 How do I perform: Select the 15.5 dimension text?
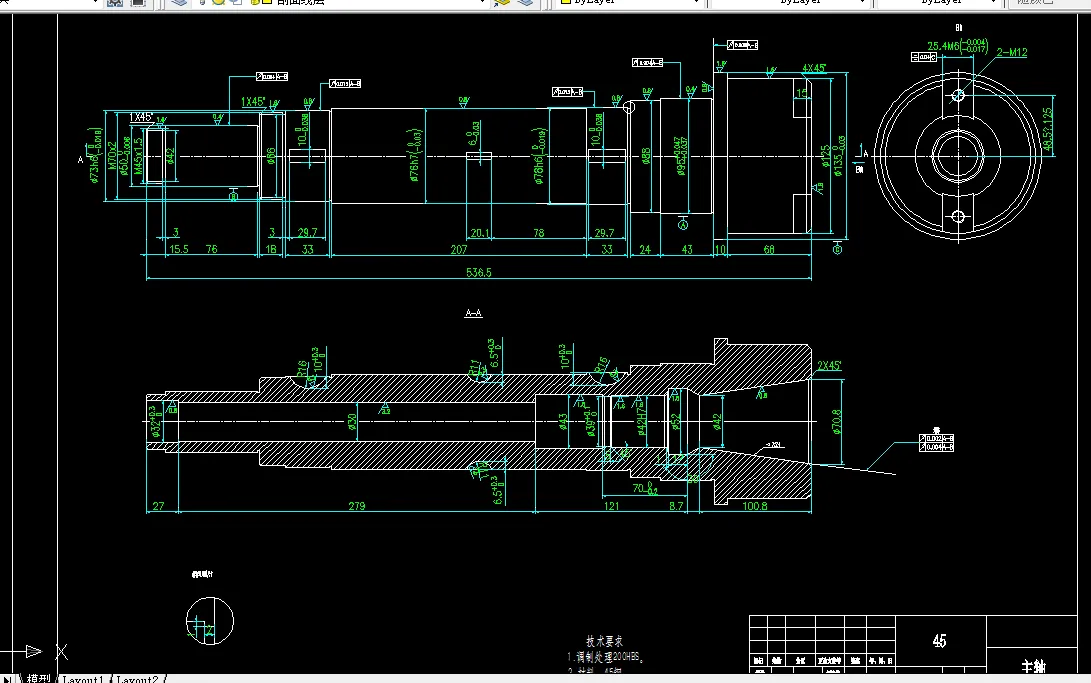click(x=179, y=249)
